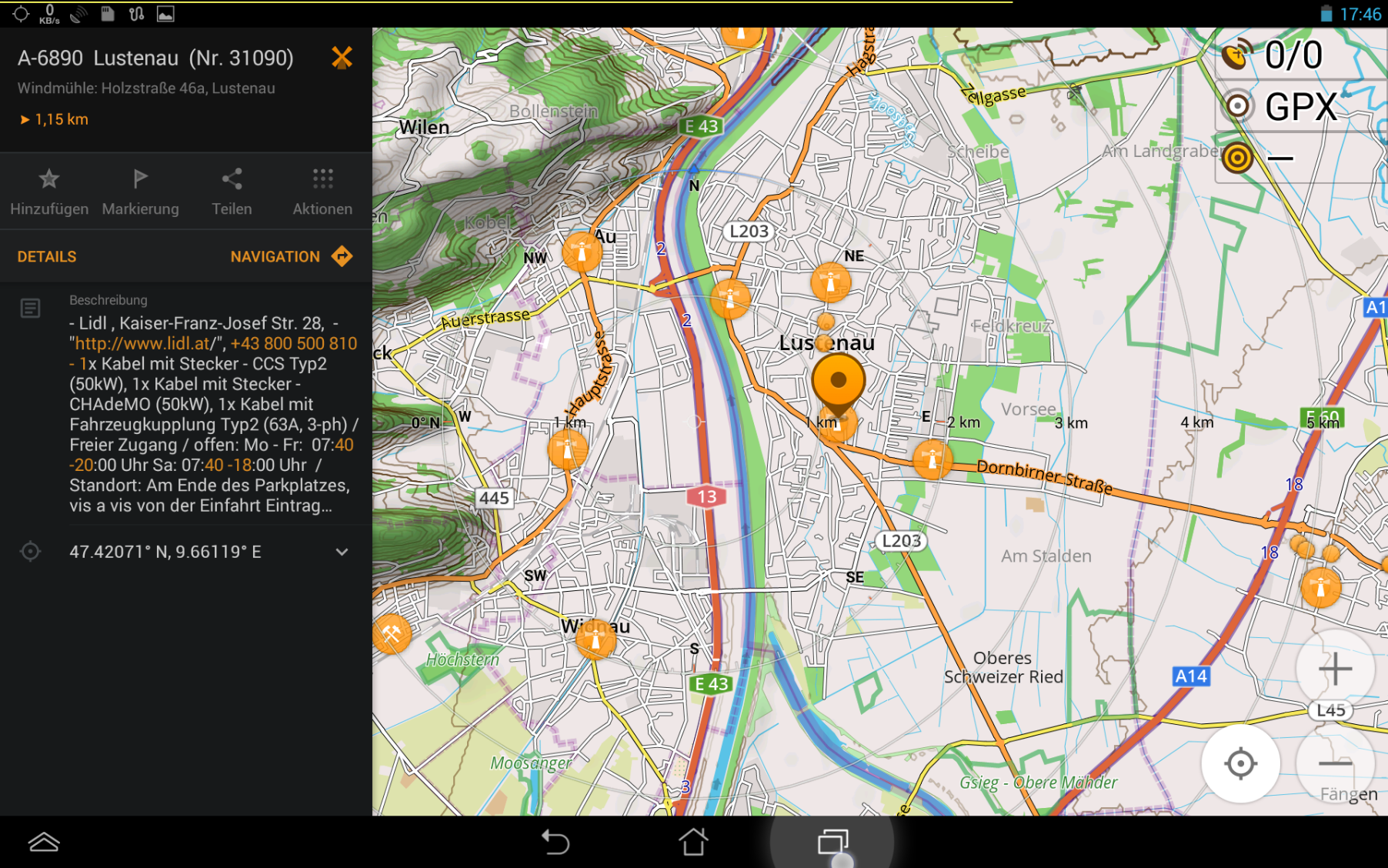Open the lidl.at website link

(x=142, y=344)
